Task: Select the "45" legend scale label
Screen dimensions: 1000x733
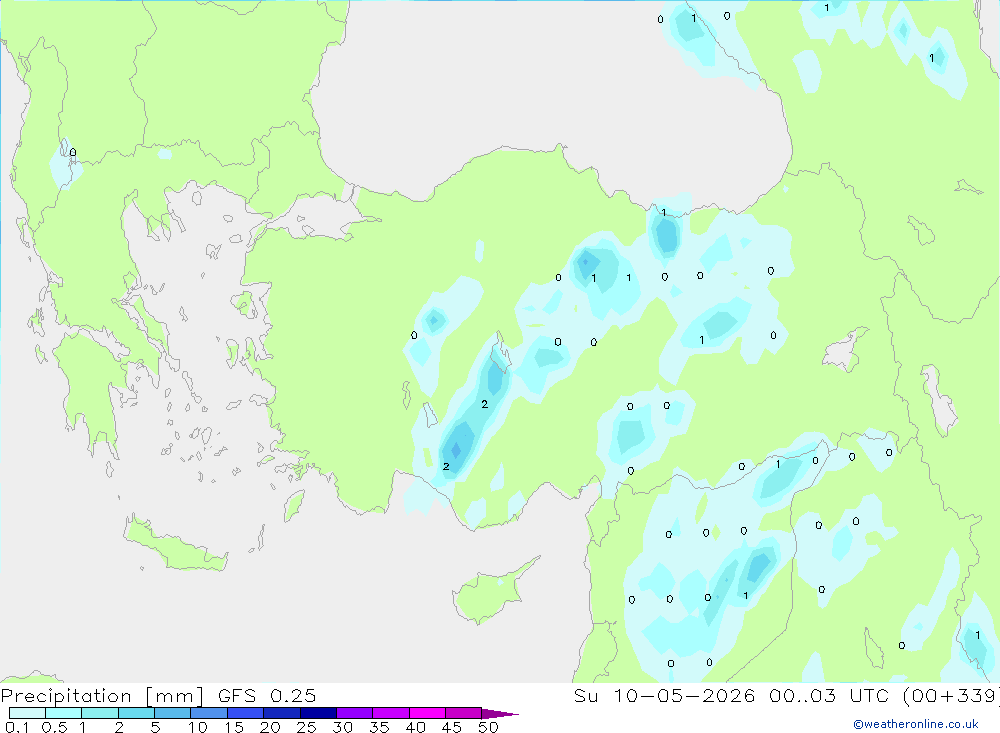Action: tap(452, 727)
